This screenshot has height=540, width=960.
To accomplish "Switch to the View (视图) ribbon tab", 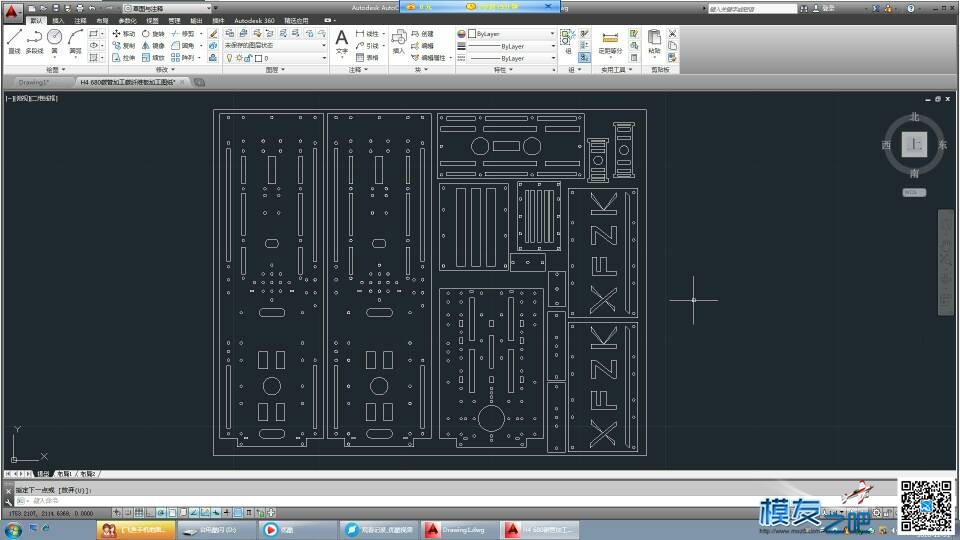I will point(152,21).
